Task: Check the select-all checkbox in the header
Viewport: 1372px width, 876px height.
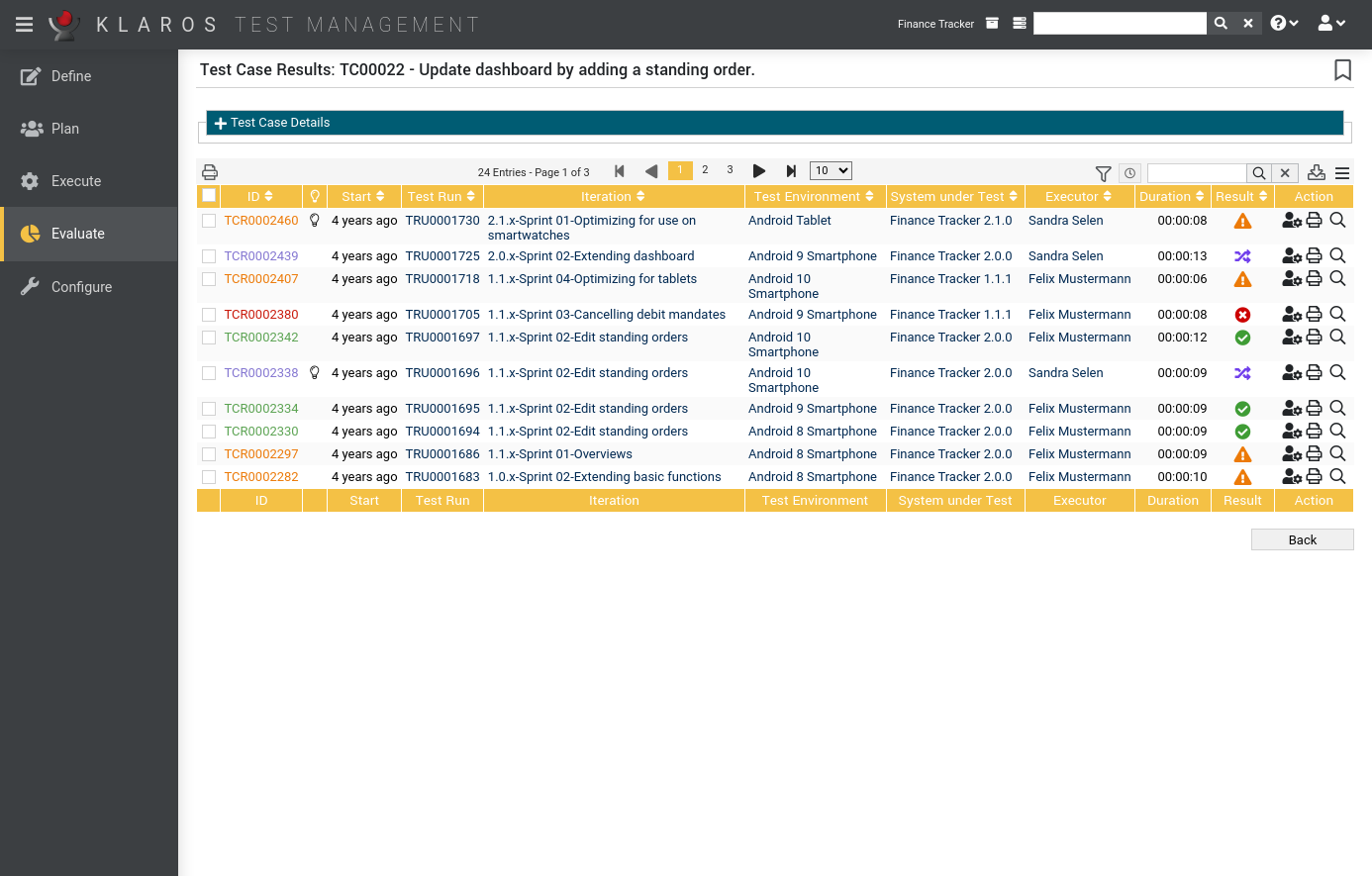Action: coord(209,196)
